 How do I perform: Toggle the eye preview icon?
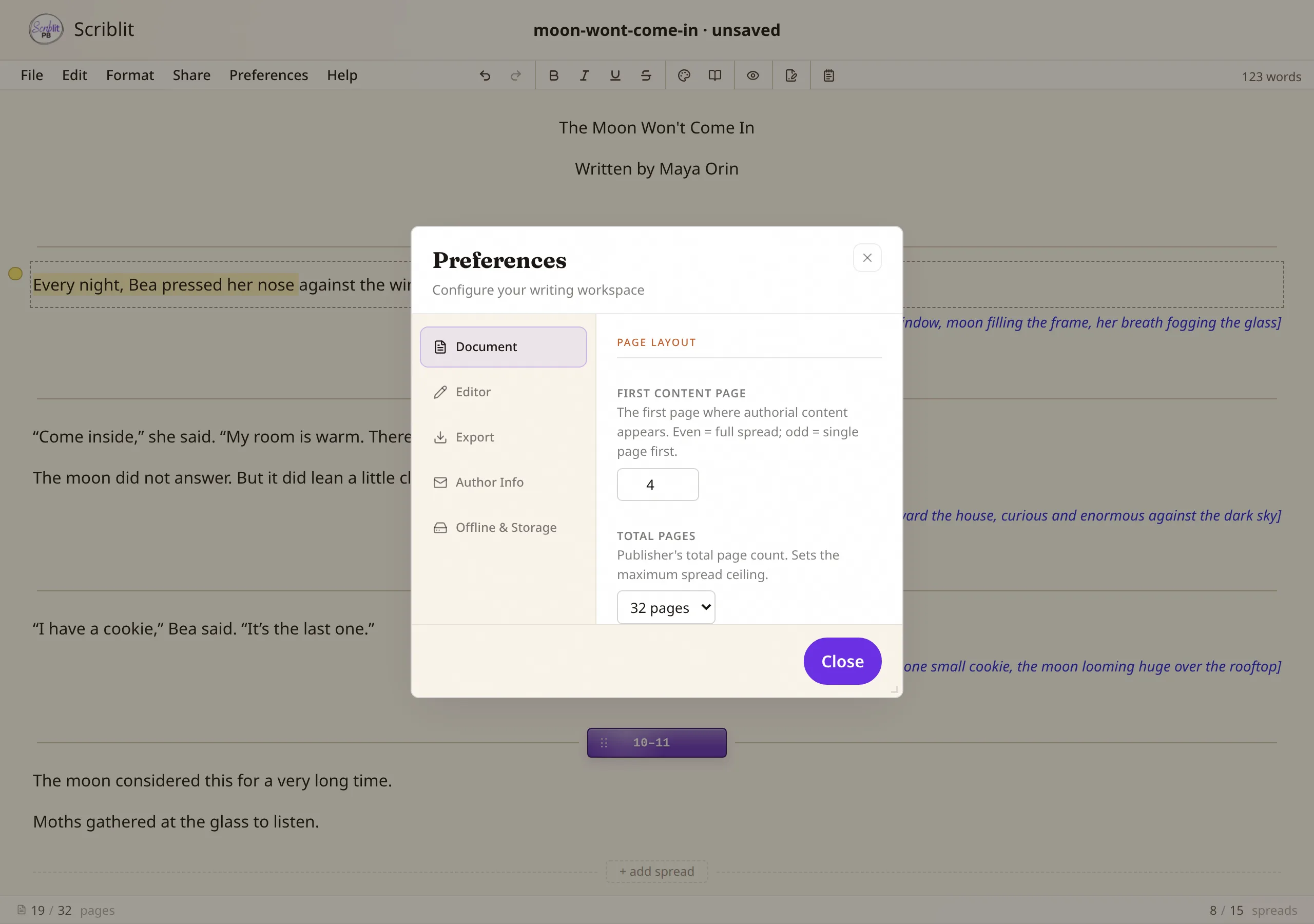point(752,75)
